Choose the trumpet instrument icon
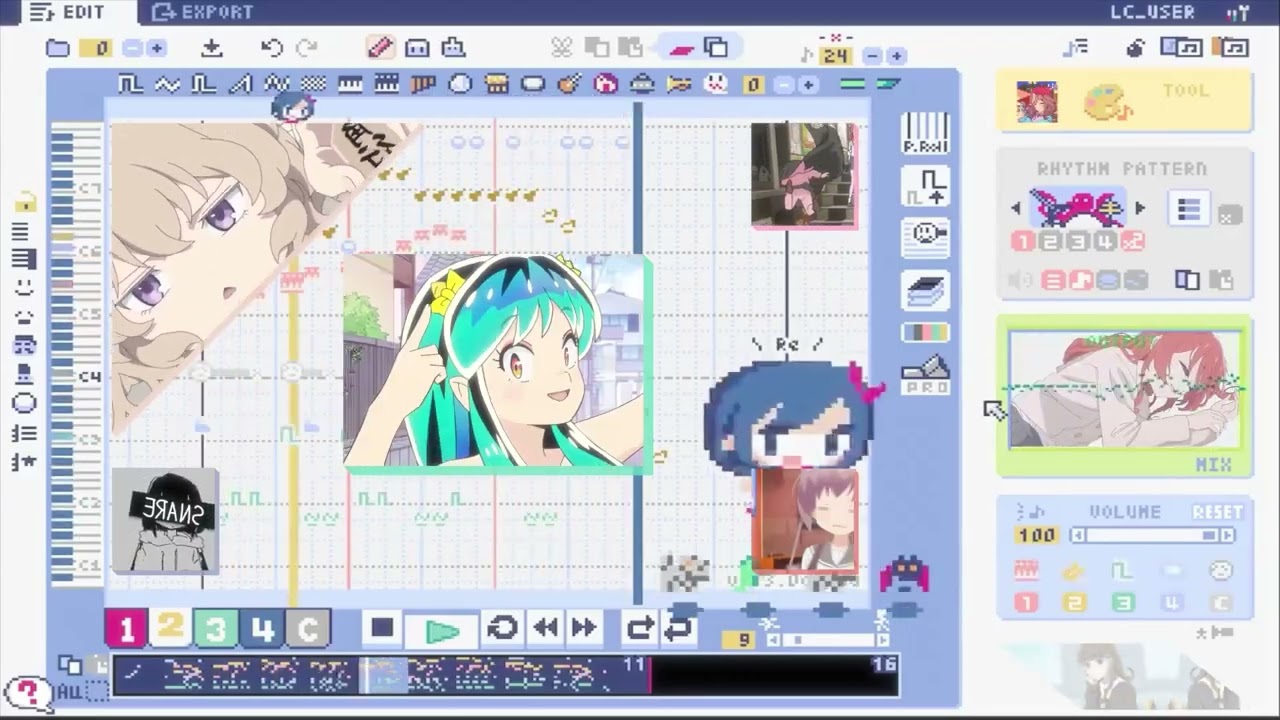The image size is (1280, 720). point(679,84)
